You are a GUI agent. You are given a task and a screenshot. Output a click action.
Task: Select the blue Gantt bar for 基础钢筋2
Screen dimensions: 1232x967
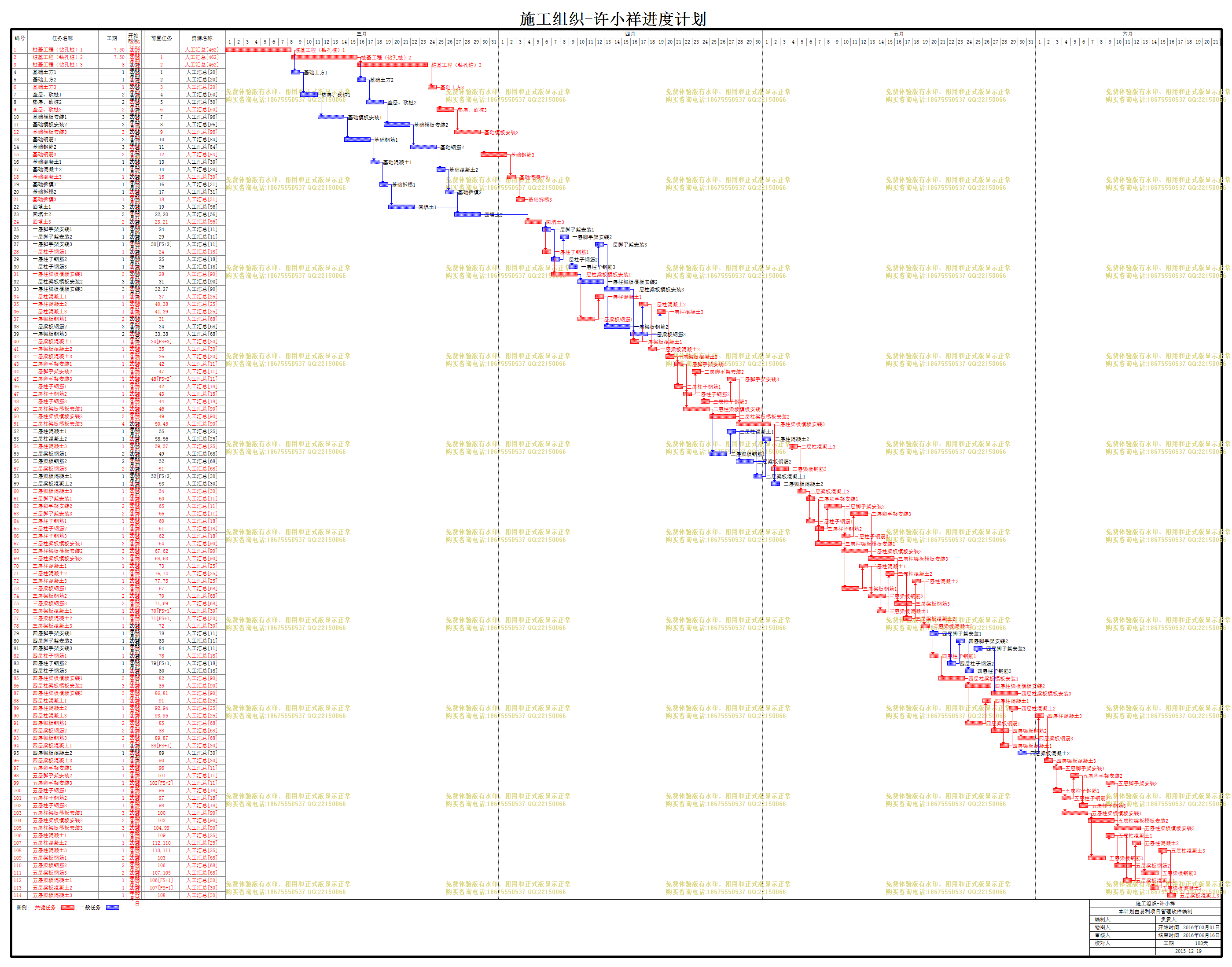pos(423,147)
